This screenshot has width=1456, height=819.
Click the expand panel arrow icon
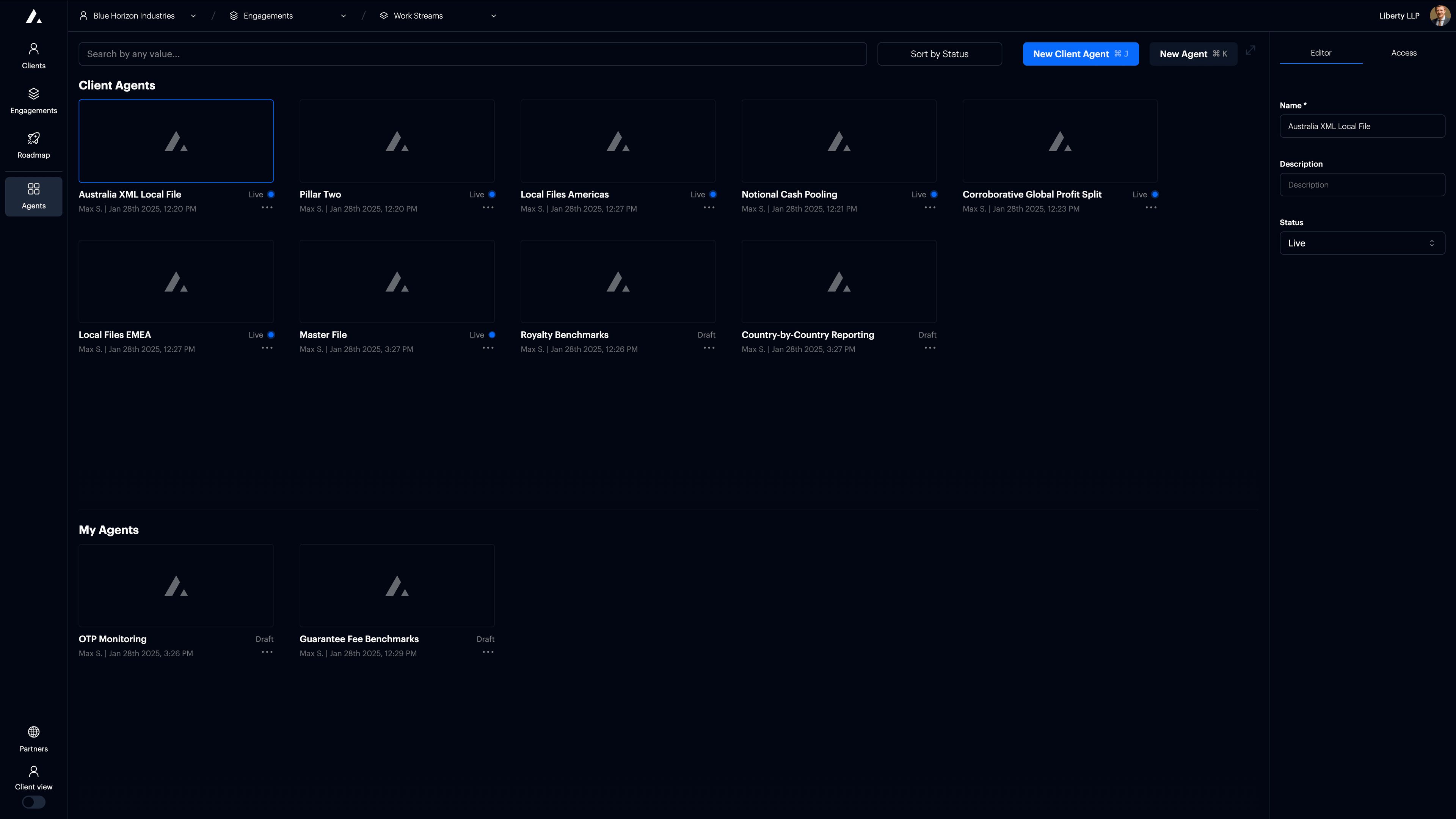[1250, 50]
